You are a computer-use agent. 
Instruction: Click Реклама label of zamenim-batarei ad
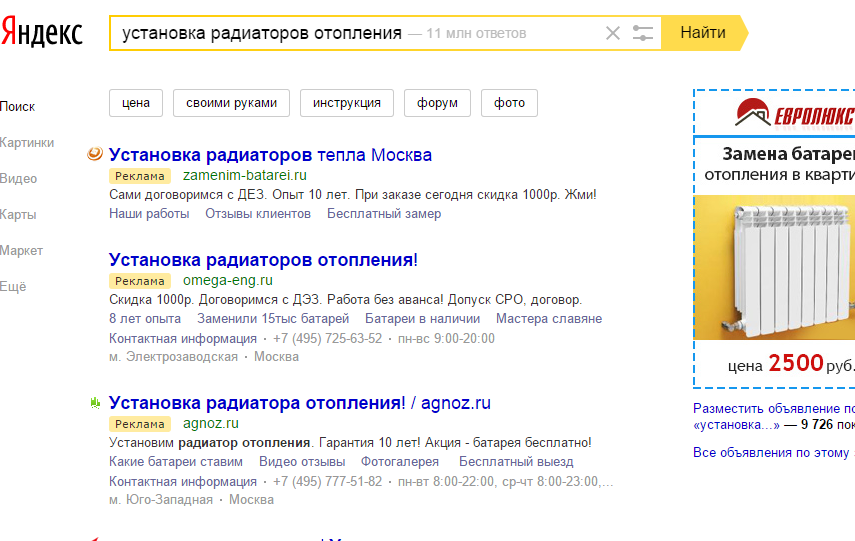[x=140, y=176]
